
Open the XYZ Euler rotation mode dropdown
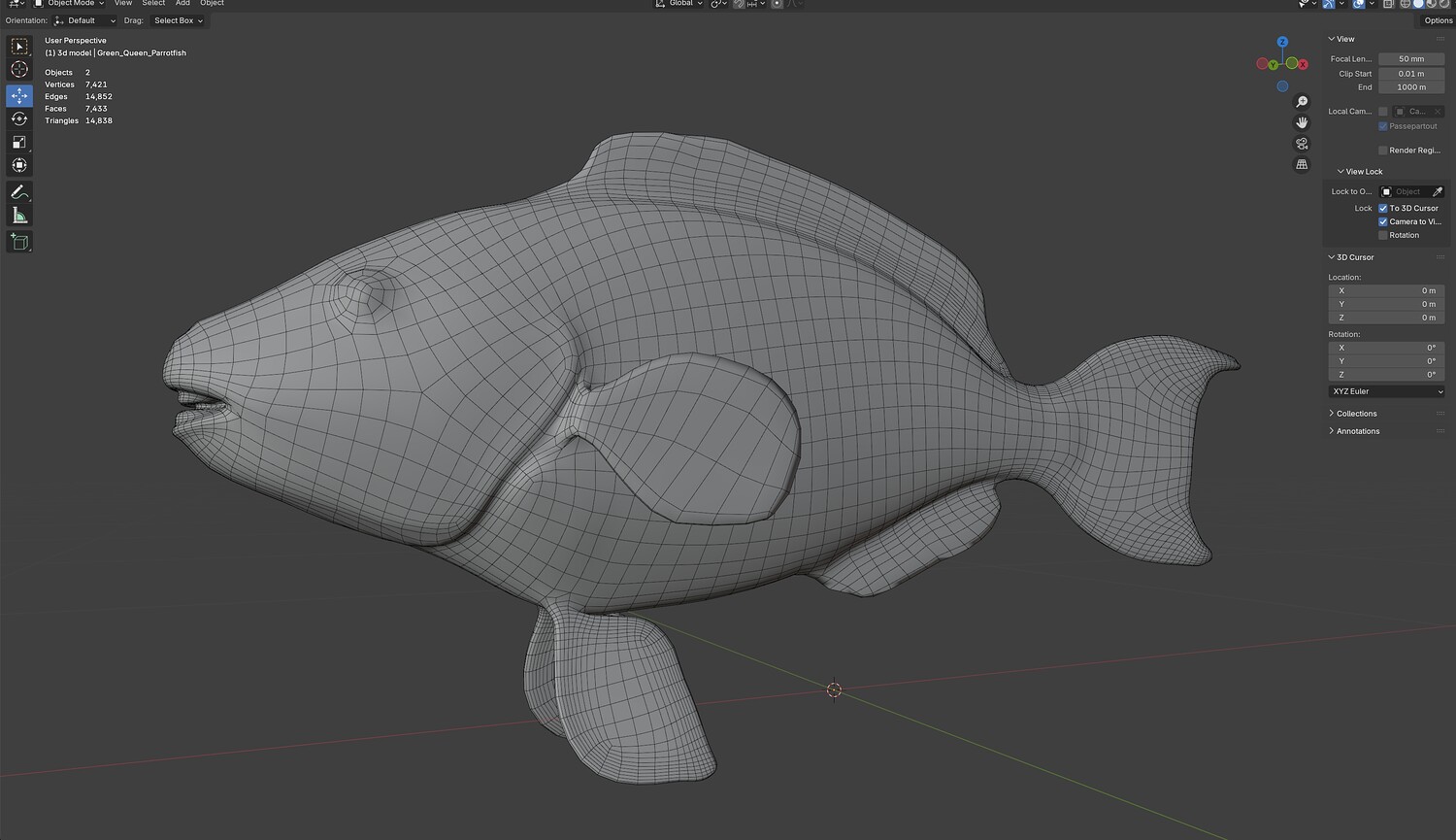1386,391
